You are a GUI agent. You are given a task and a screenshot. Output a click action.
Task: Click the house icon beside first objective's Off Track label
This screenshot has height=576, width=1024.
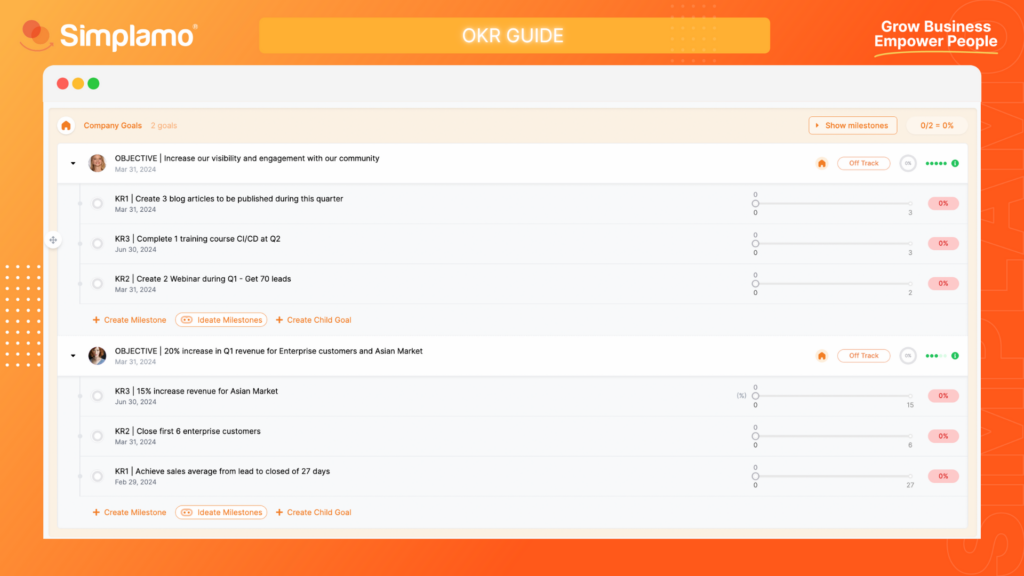(821, 162)
